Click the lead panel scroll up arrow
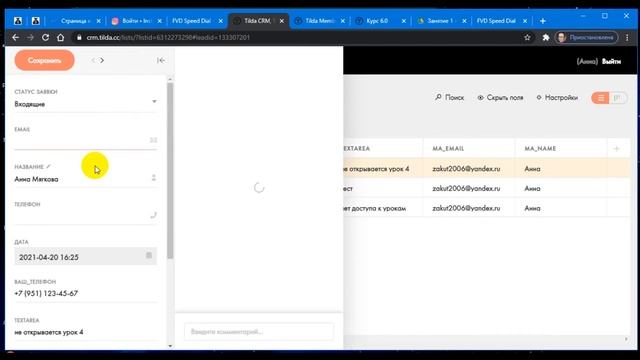640x360 pixels. [x=170, y=79]
